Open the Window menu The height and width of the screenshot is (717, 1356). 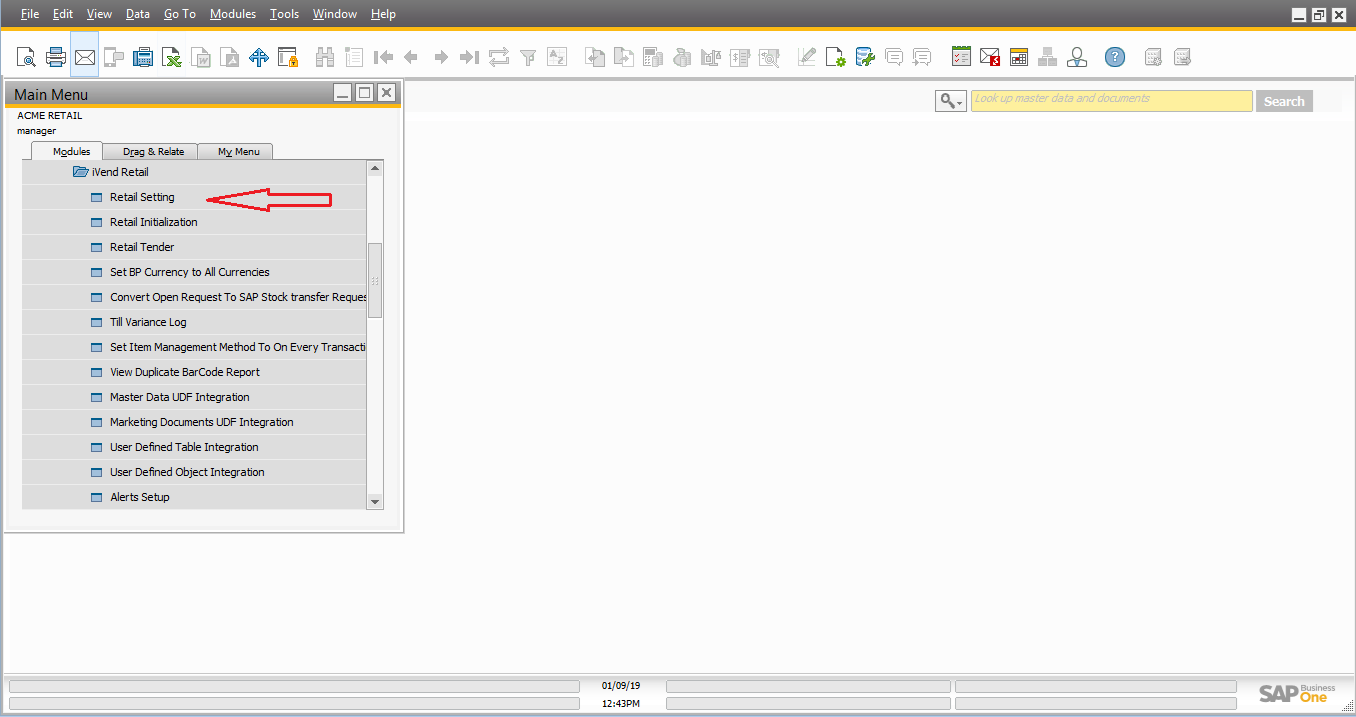point(335,14)
